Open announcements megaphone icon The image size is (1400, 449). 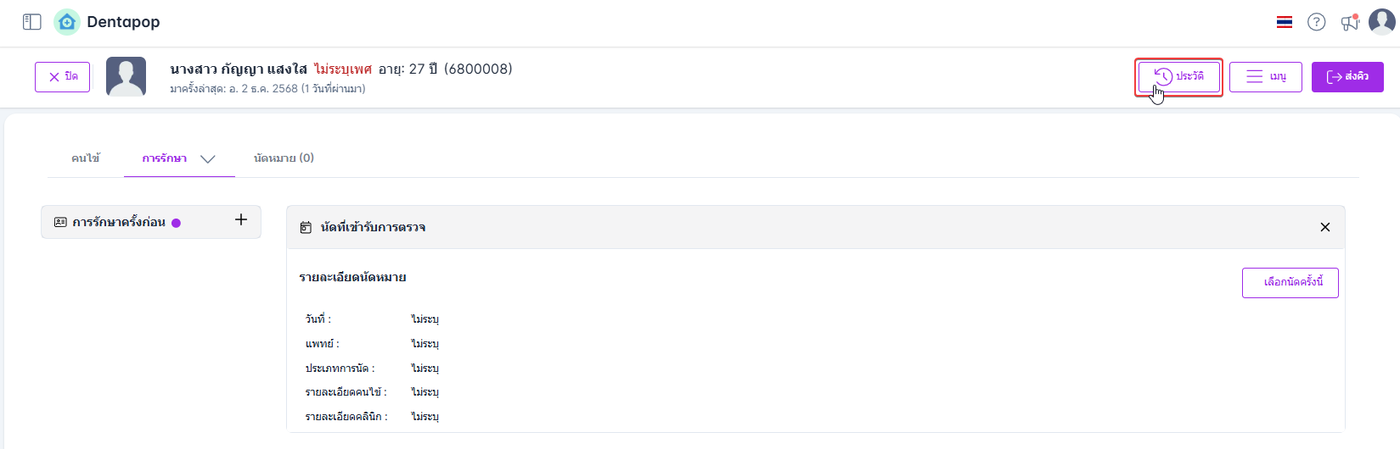pos(1350,22)
